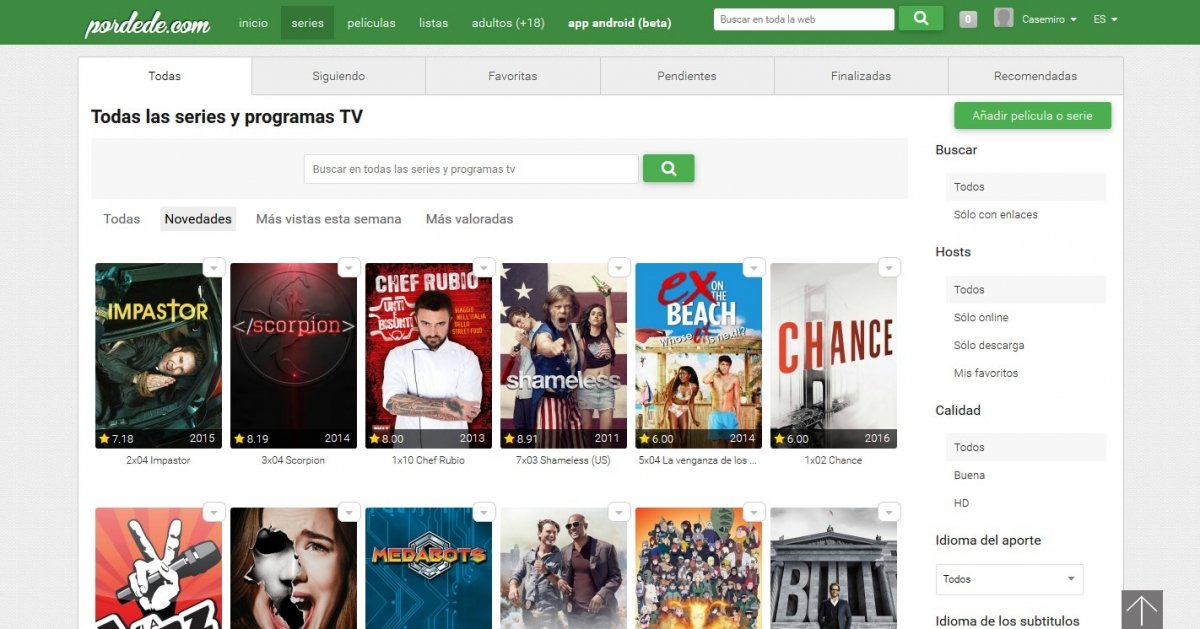Open listas navigation item
1200x629 pixels.
pyautogui.click(x=433, y=22)
